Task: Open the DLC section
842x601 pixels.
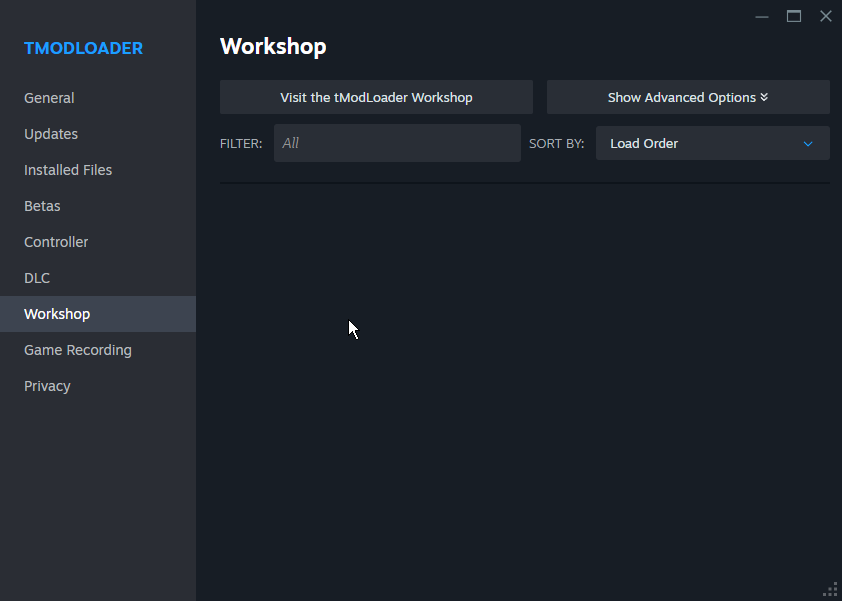Action: click(x=98, y=278)
